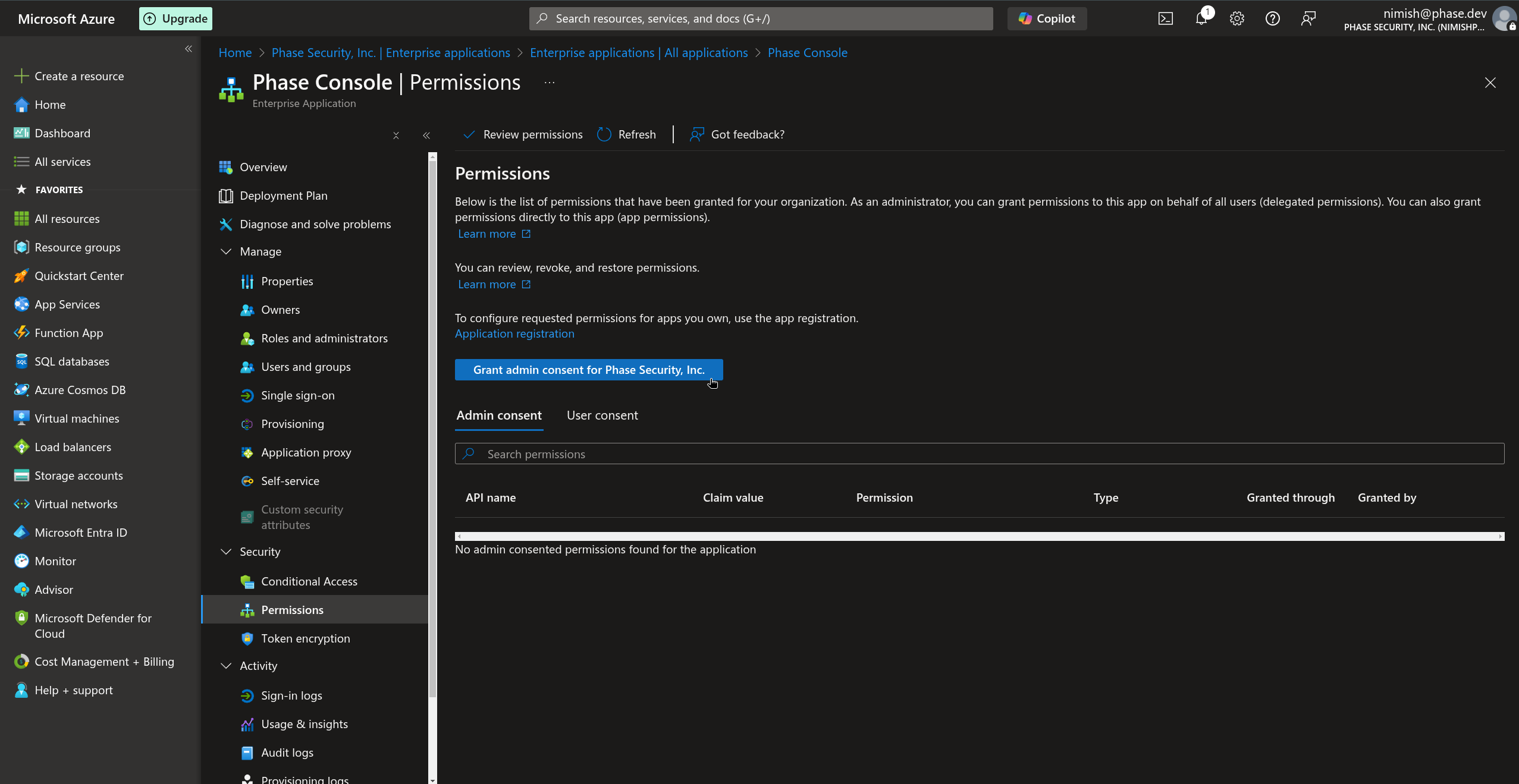
Task: Open Audit logs for the application
Action: coord(287,752)
